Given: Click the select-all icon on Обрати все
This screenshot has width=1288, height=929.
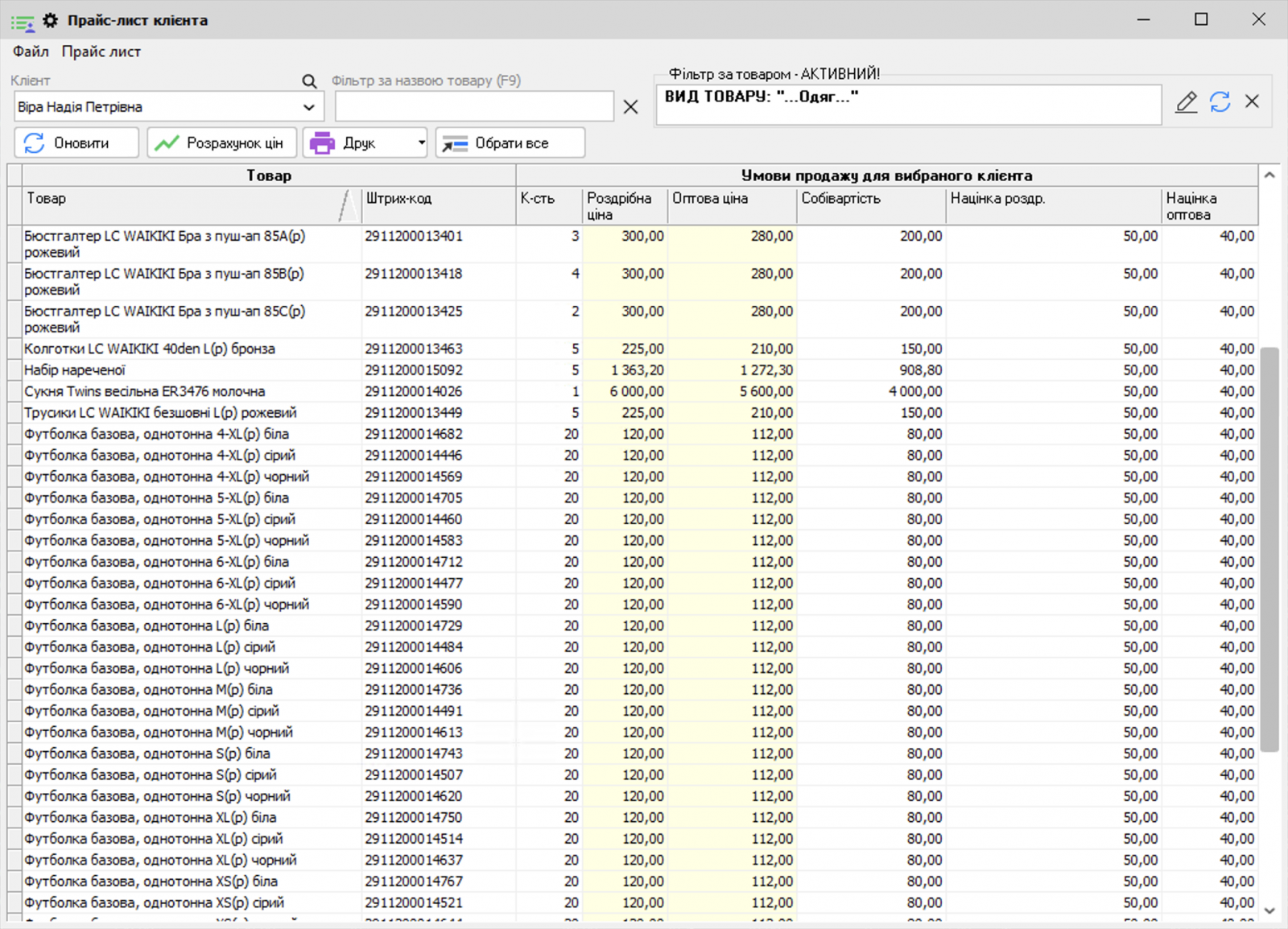Looking at the screenshot, I should (454, 142).
